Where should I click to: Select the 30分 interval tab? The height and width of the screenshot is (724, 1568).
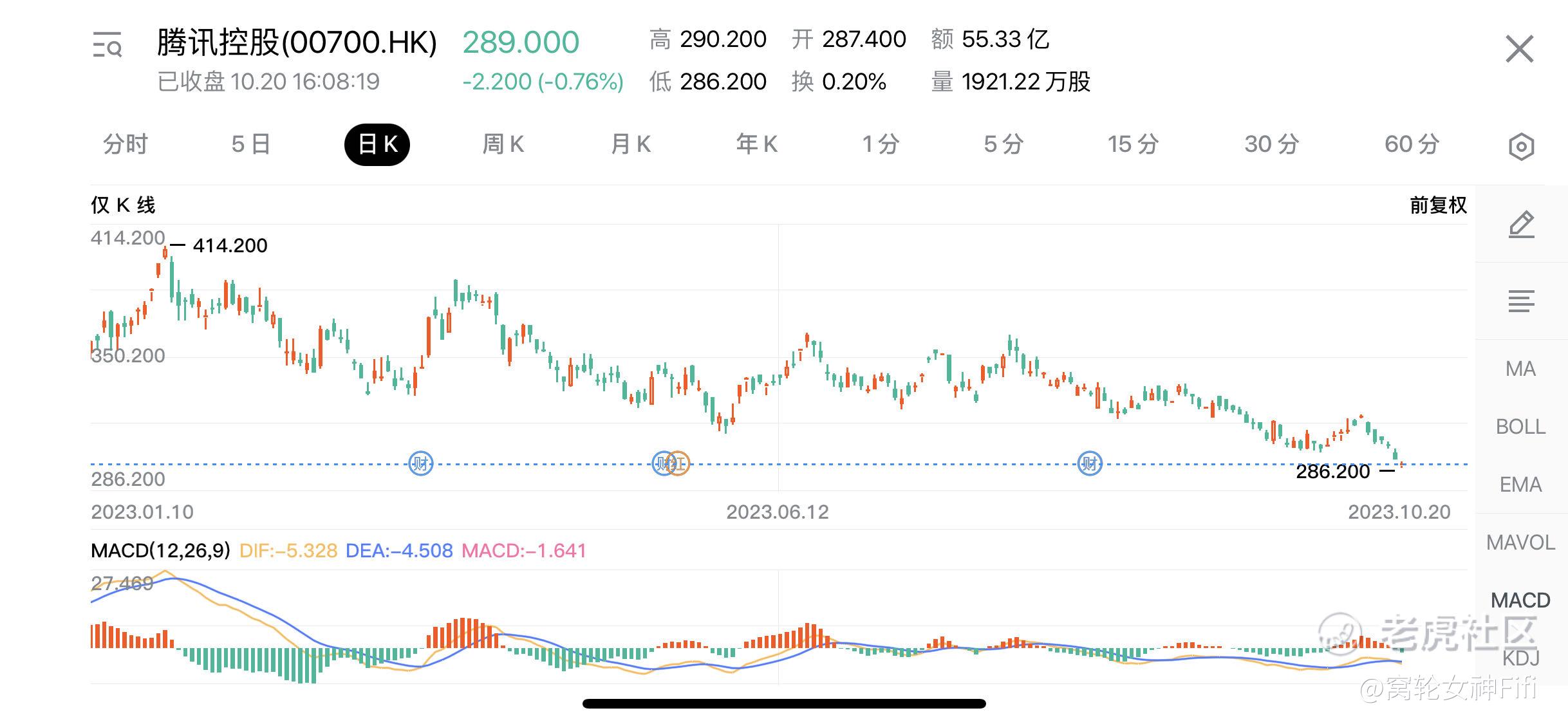point(1272,144)
